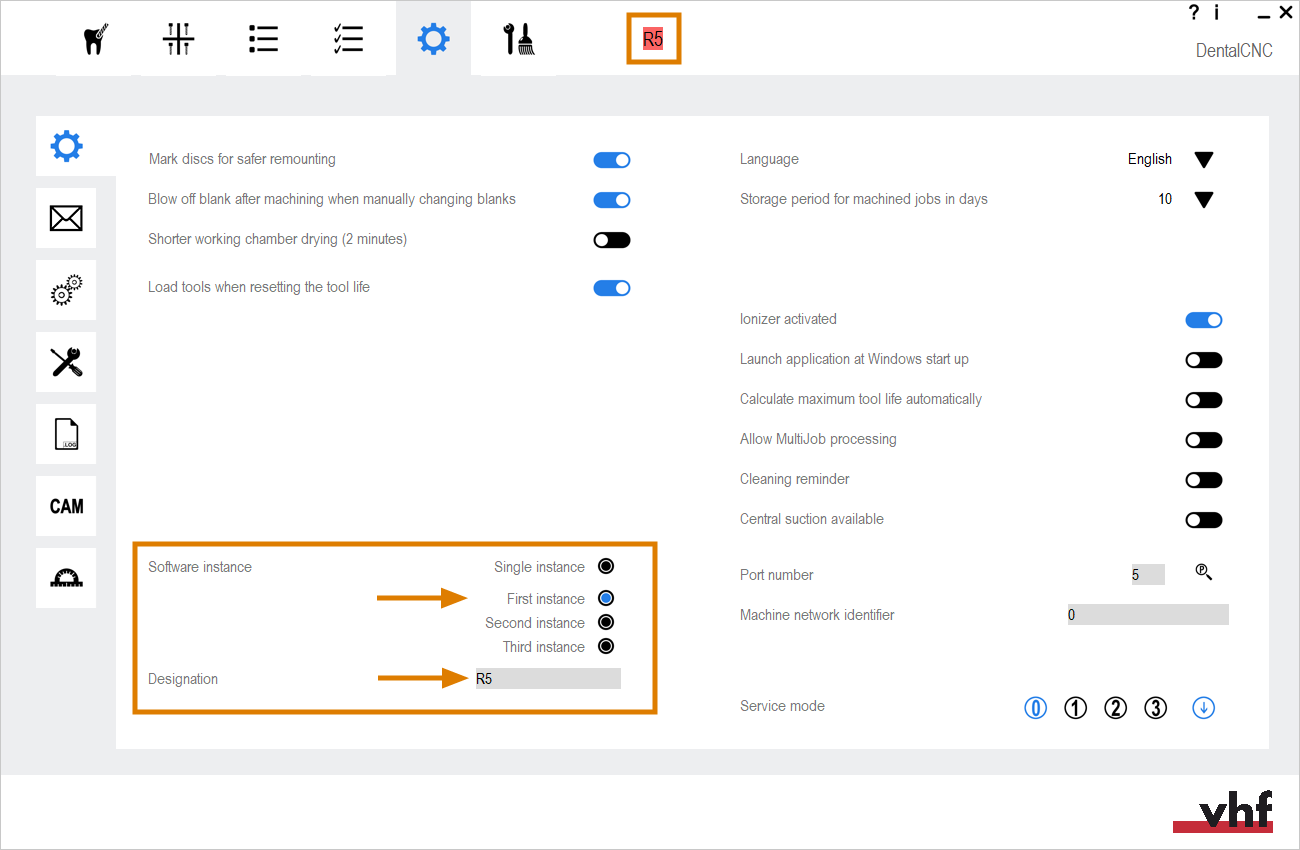The width and height of the screenshot is (1300, 850).
Task: Click the Storage period for machined jobs label
Action: [x=864, y=199]
